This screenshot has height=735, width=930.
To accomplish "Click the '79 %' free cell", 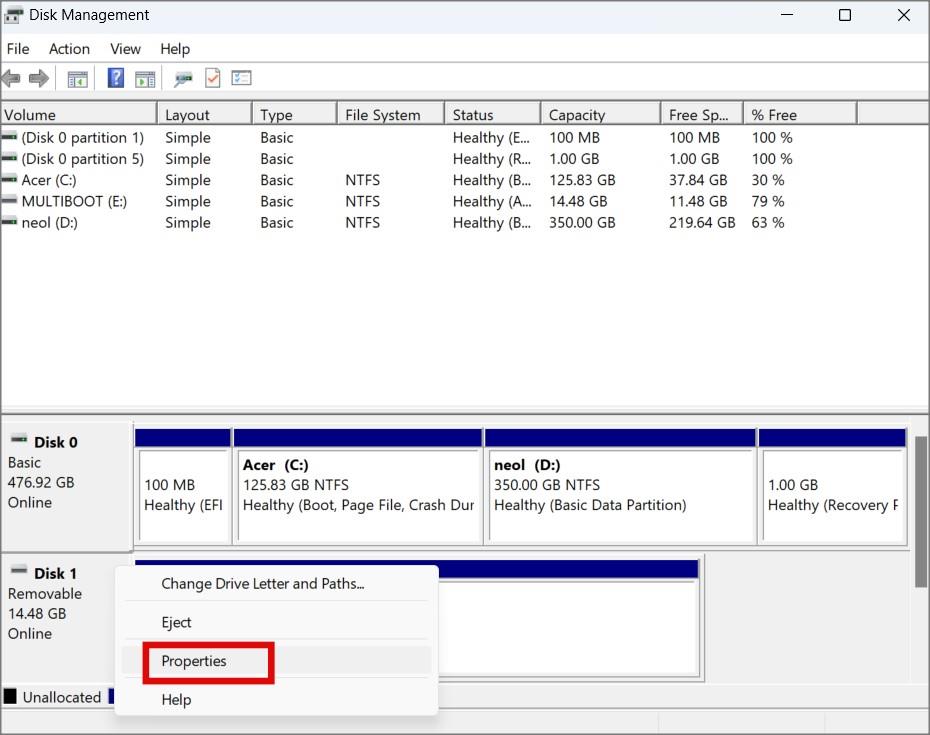I will [767, 201].
